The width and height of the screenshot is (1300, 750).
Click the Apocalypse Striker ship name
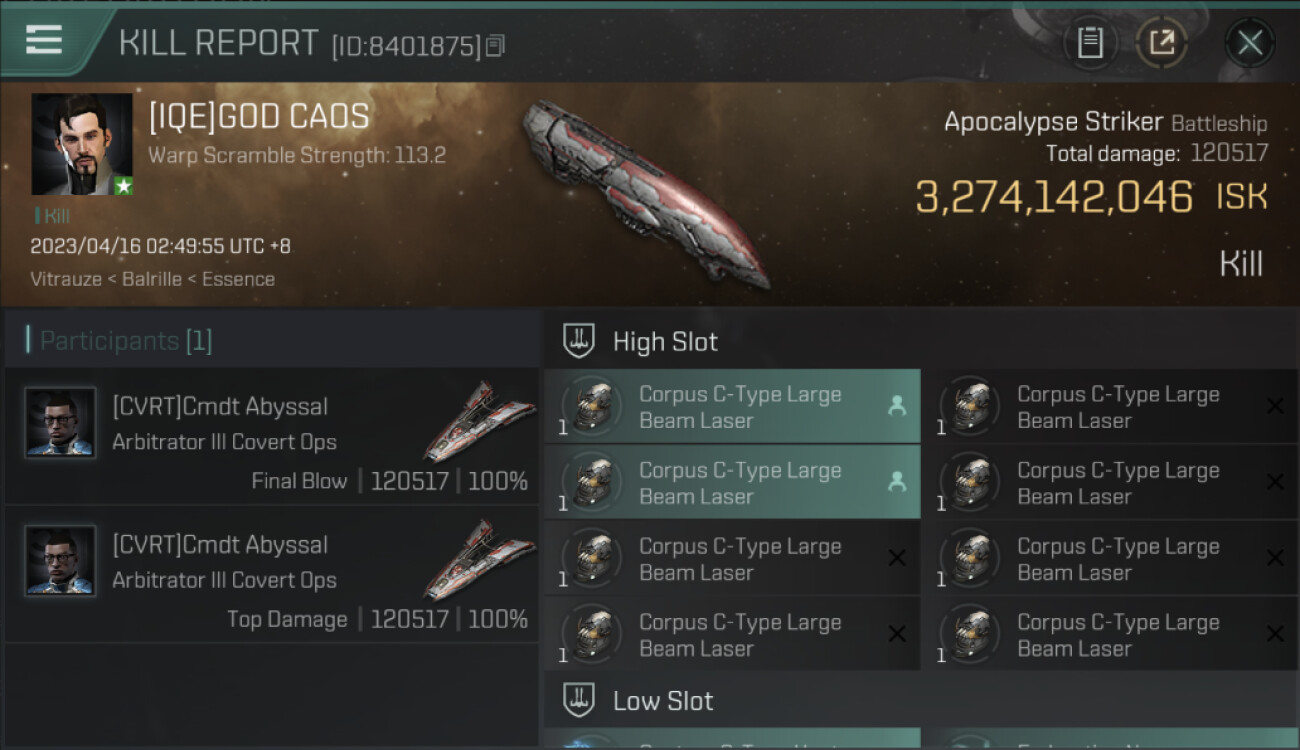pos(1053,122)
